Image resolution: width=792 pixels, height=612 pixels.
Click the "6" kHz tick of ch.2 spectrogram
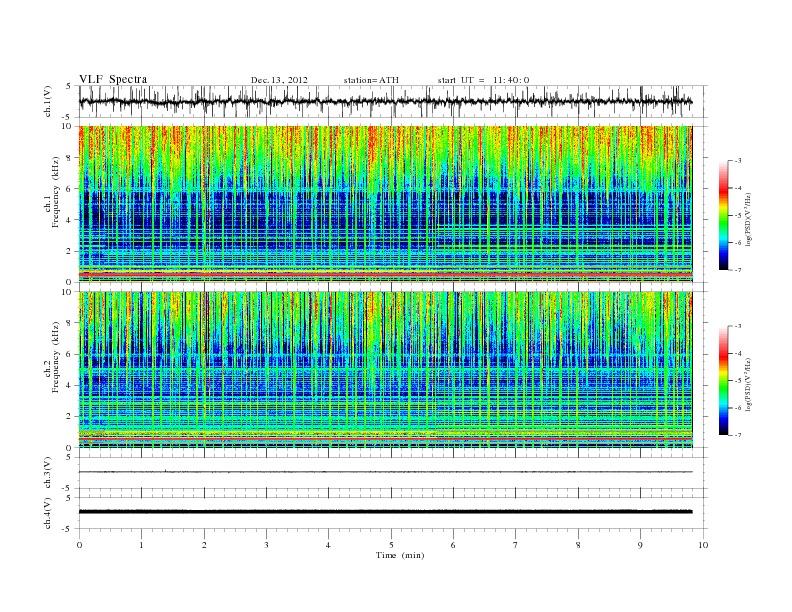pyautogui.click(x=69, y=354)
